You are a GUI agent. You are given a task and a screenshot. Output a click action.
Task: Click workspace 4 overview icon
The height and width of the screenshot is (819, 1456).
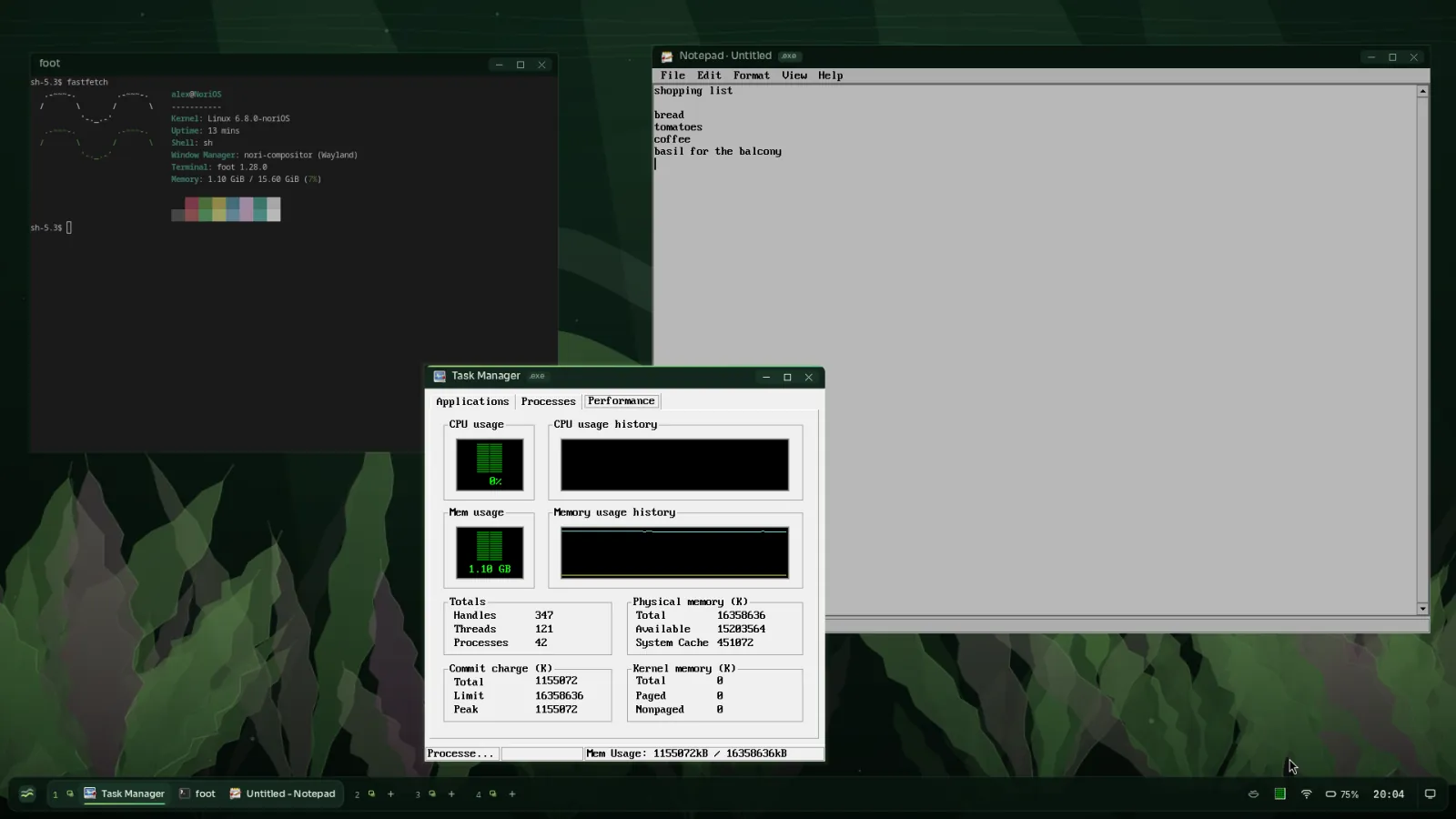pos(493,794)
